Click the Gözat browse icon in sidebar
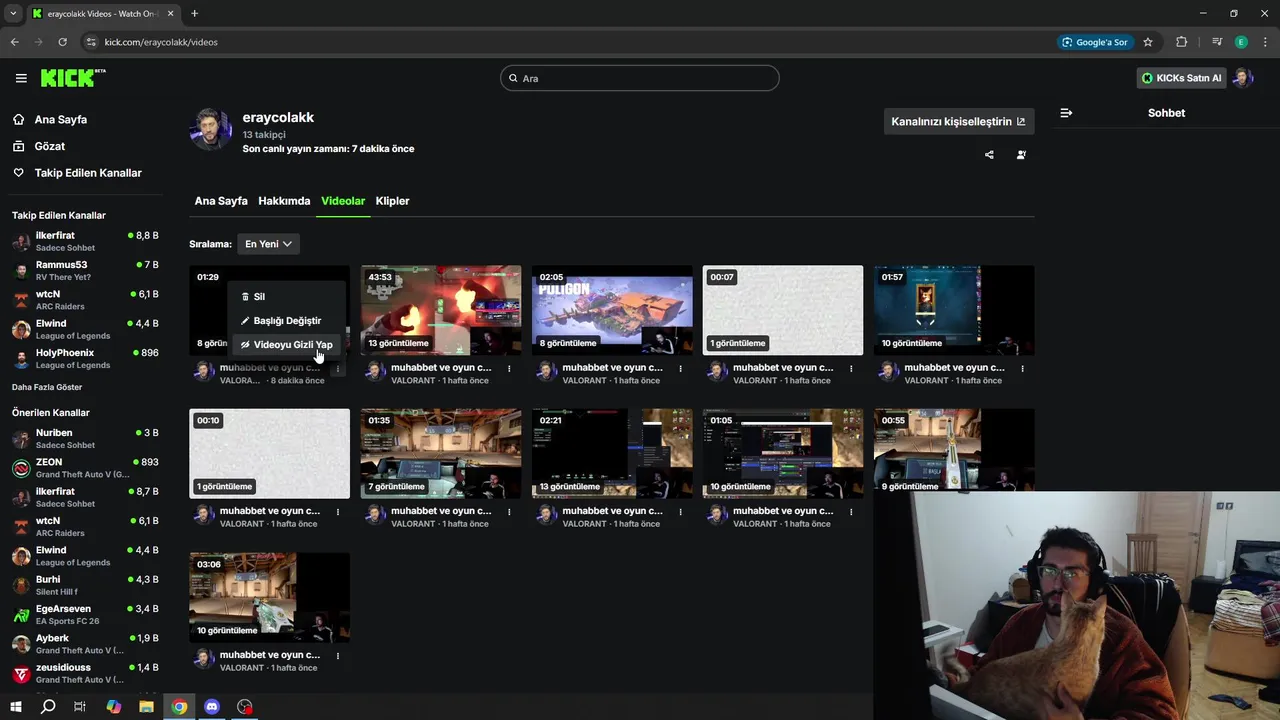This screenshot has height=720, width=1280. [x=19, y=146]
